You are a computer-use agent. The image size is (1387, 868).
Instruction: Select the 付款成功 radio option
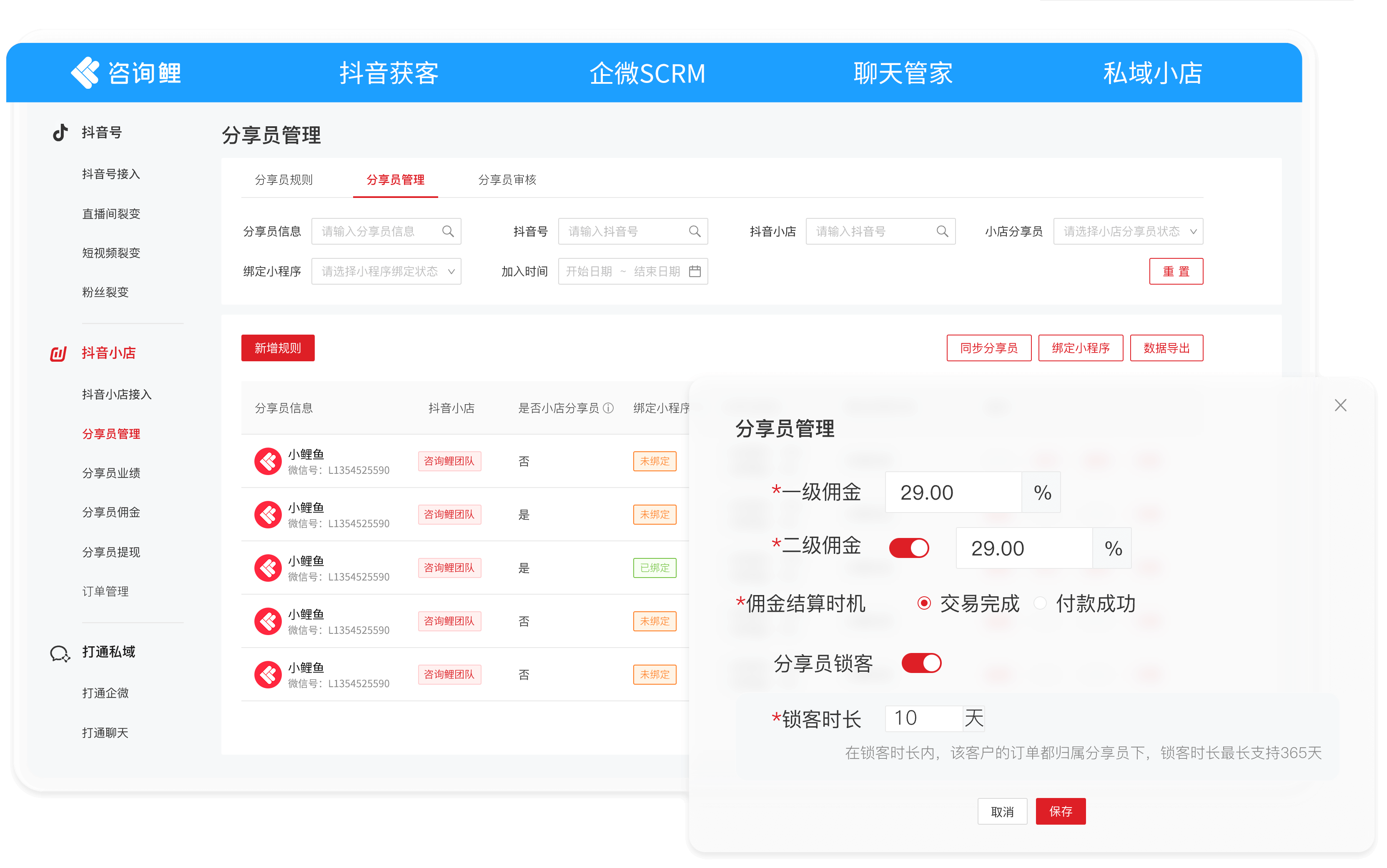[x=1040, y=603]
